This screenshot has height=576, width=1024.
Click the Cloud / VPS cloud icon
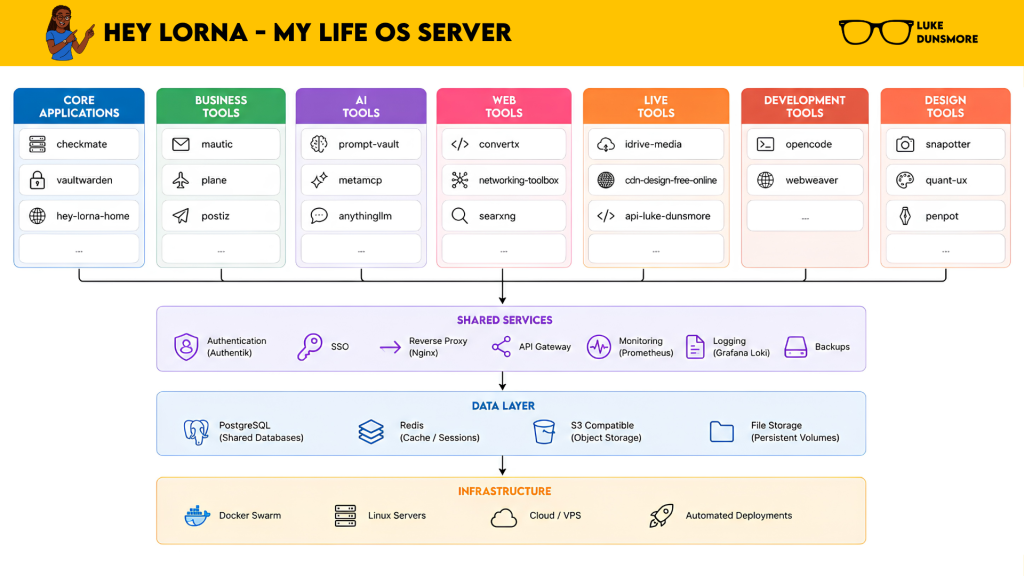coord(504,518)
